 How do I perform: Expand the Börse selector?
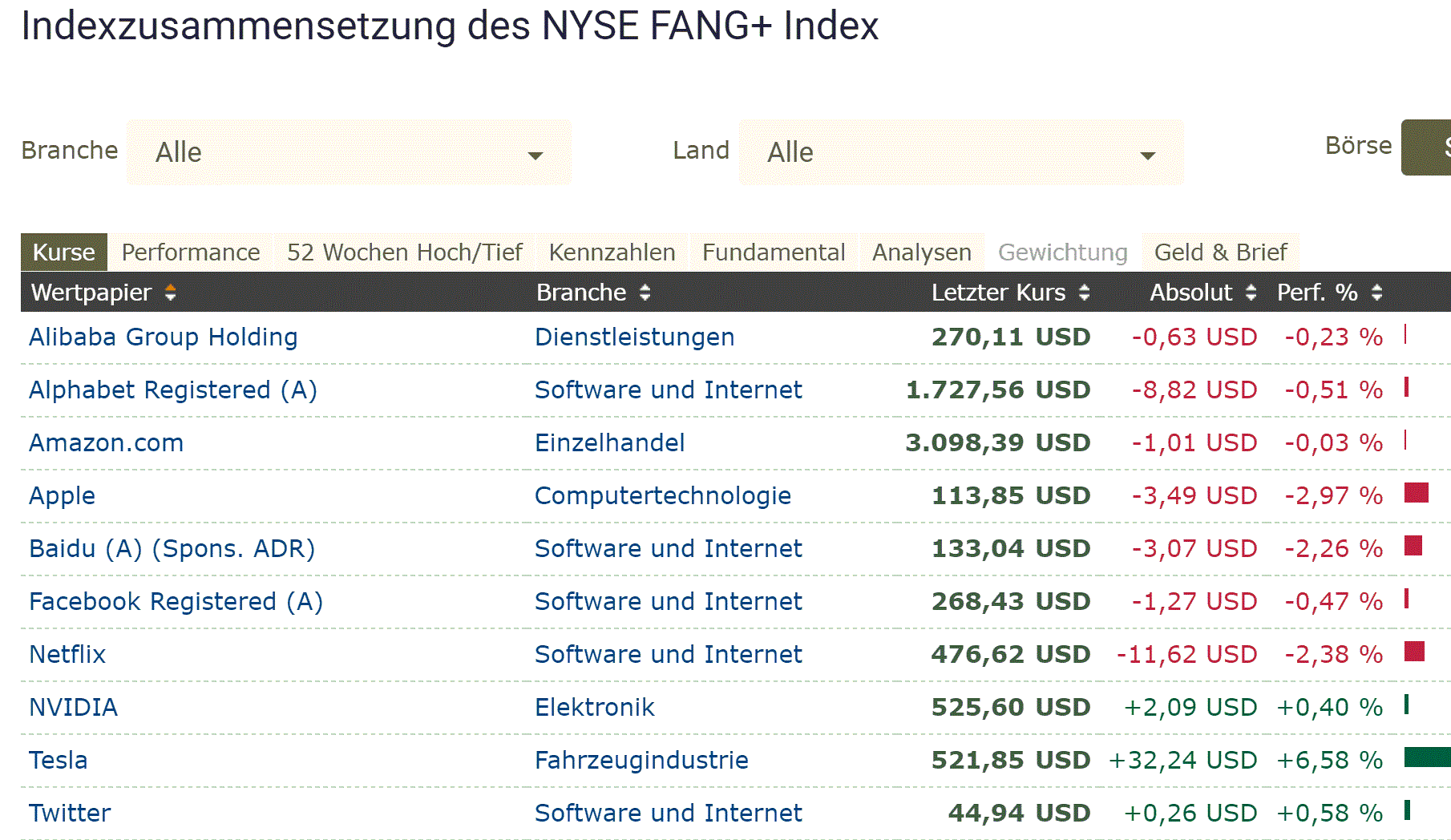point(1427,147)
